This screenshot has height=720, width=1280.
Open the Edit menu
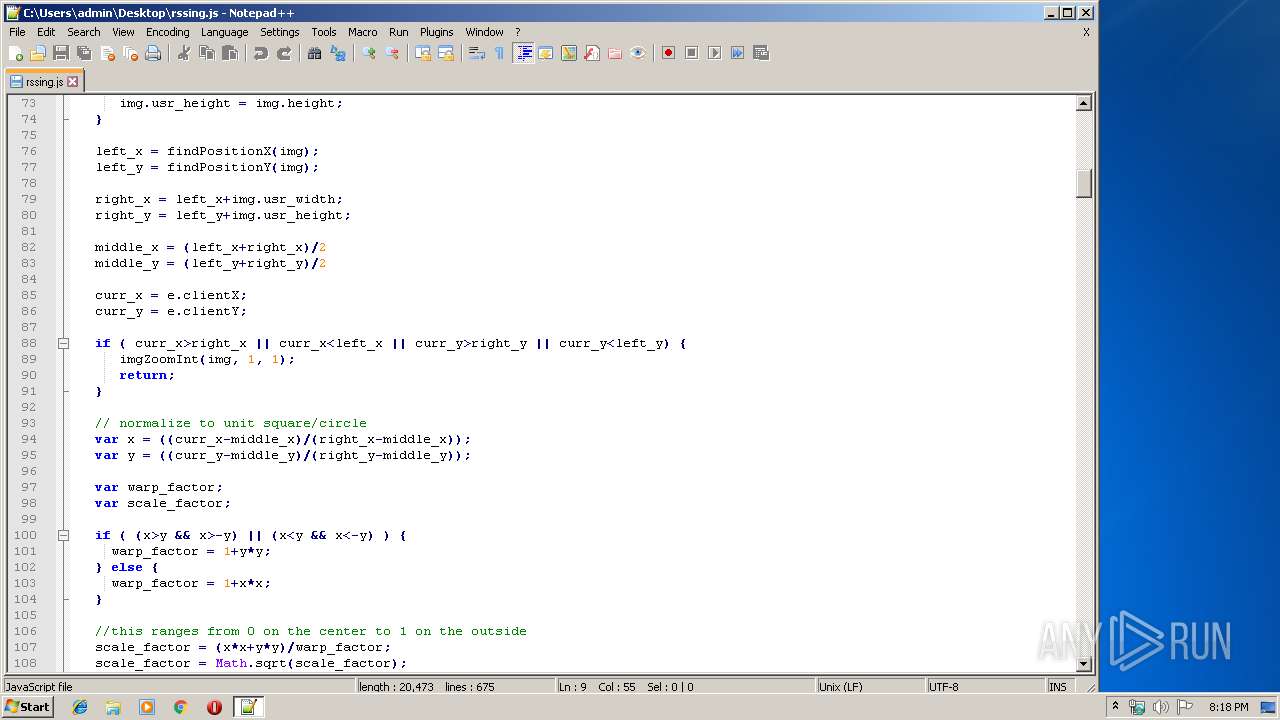click(x=46, y=32)
